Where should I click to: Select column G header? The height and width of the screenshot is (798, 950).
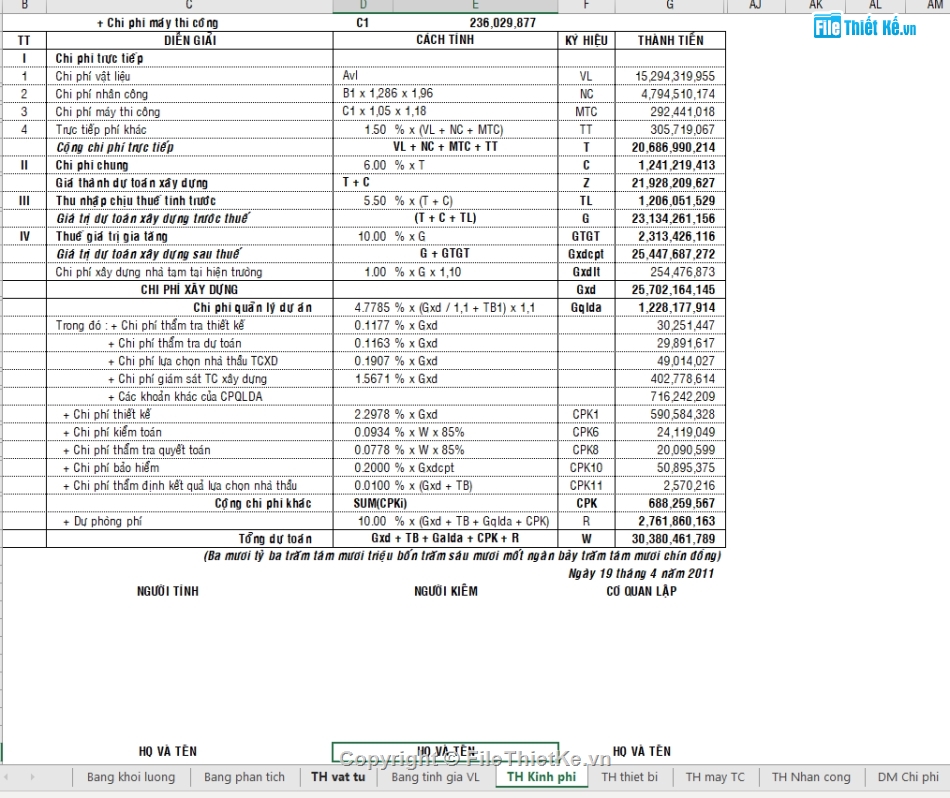click(670, 5)
